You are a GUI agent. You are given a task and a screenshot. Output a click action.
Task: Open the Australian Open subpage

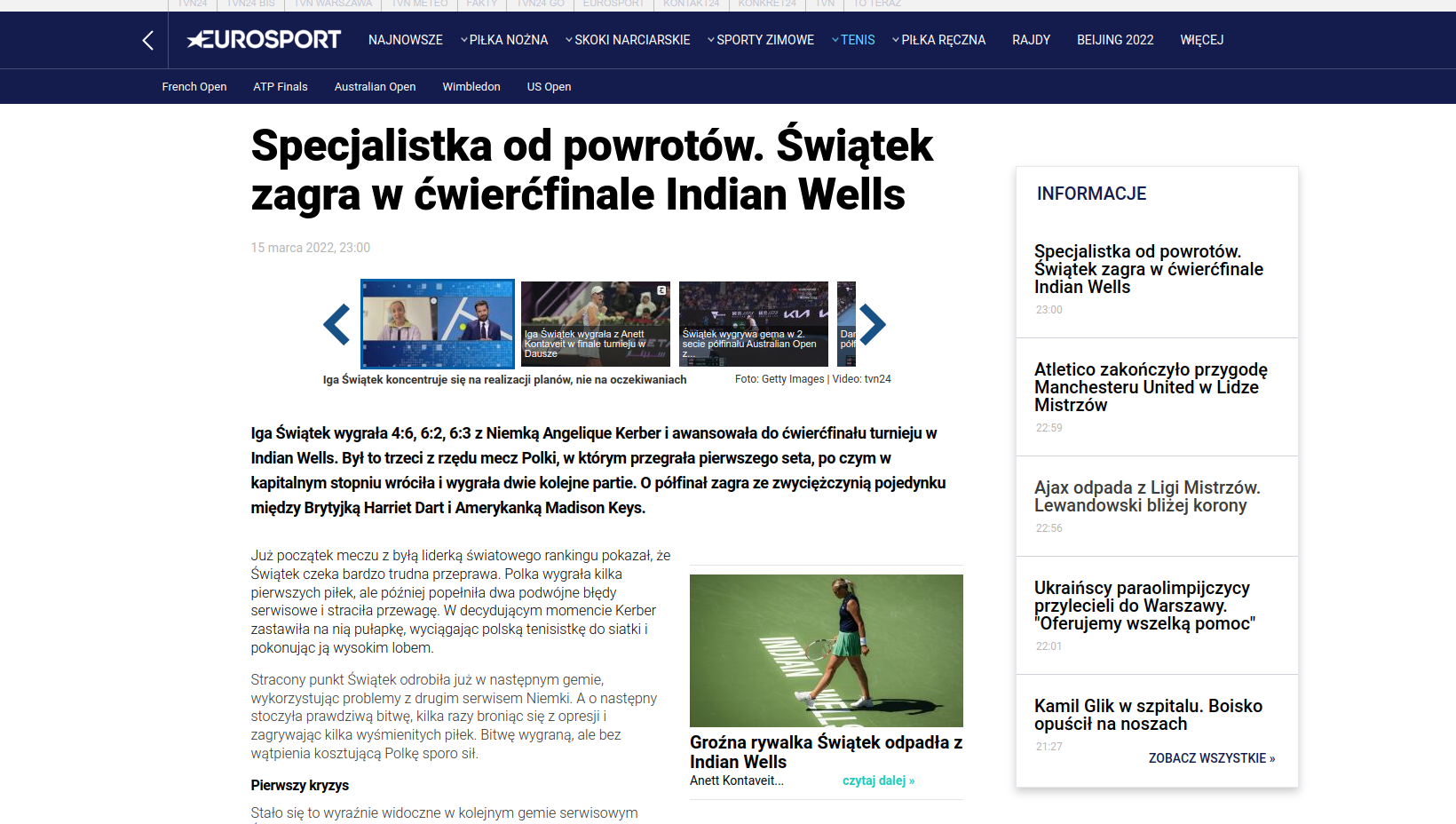[376, 86]
